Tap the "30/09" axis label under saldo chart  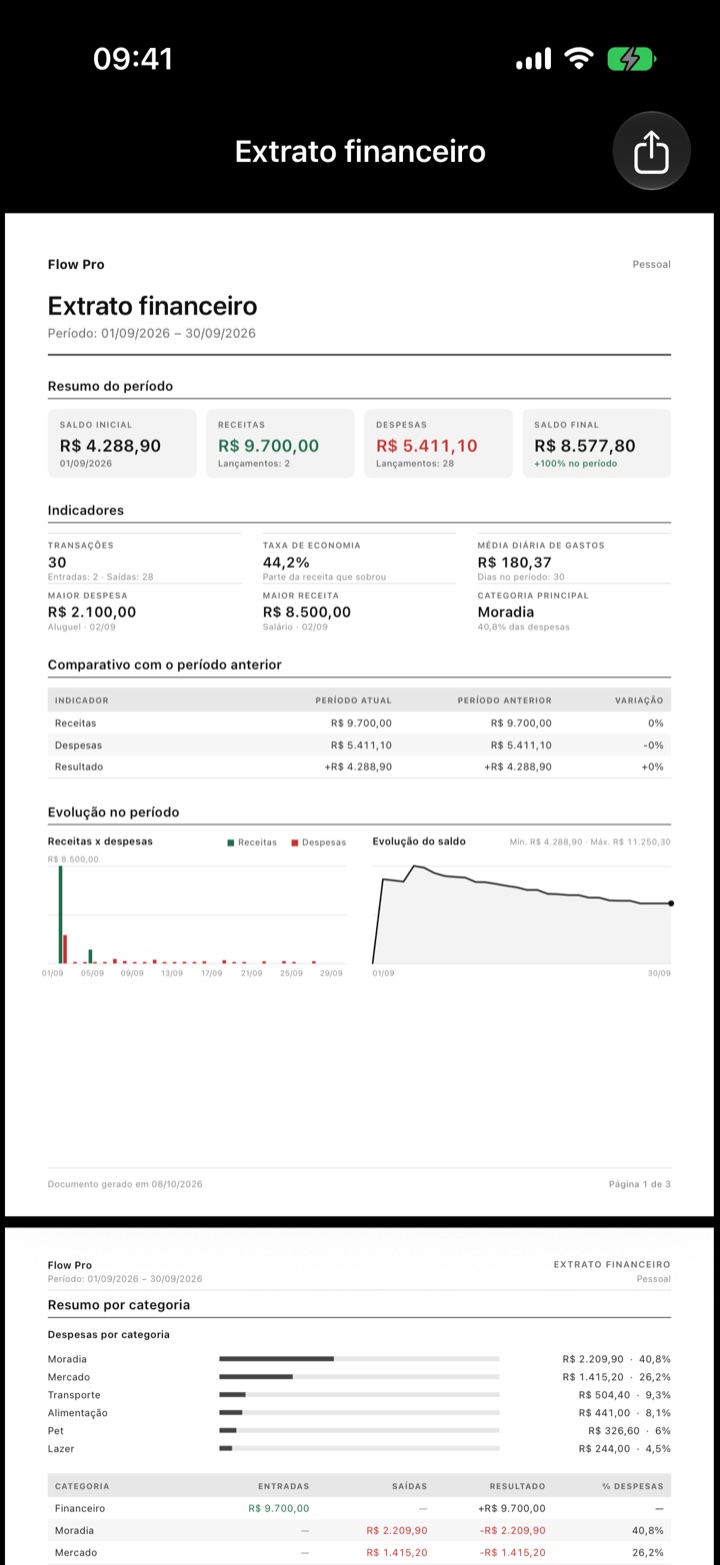[x=659, y=973]
